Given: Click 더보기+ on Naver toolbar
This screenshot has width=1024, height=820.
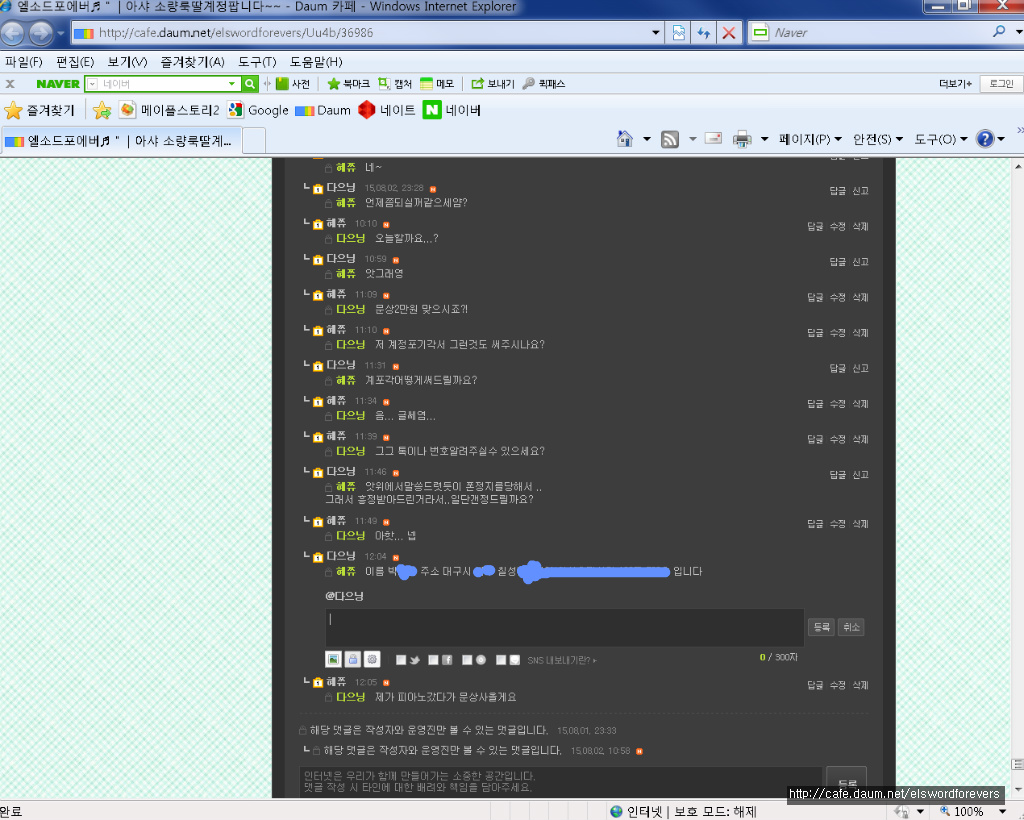Looking at the screenshot, I should tap(955, 84).
